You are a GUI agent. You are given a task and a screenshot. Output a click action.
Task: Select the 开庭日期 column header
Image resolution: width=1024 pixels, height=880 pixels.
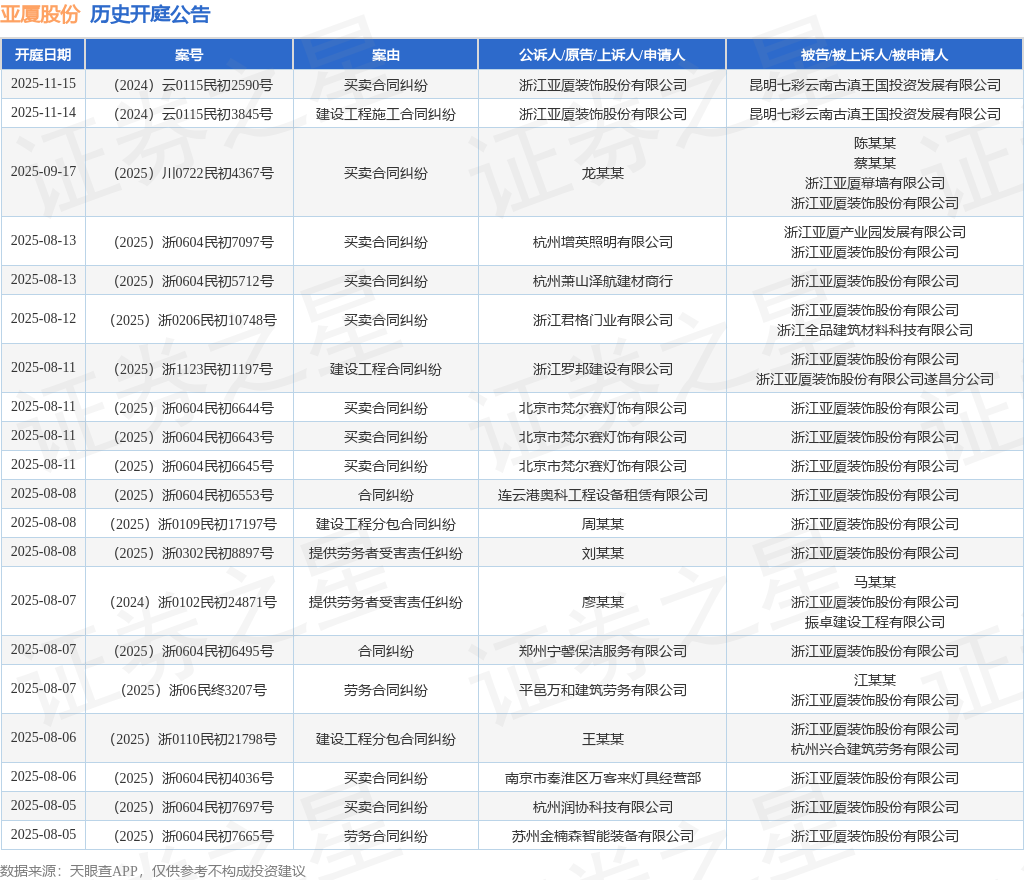[43, 55]
